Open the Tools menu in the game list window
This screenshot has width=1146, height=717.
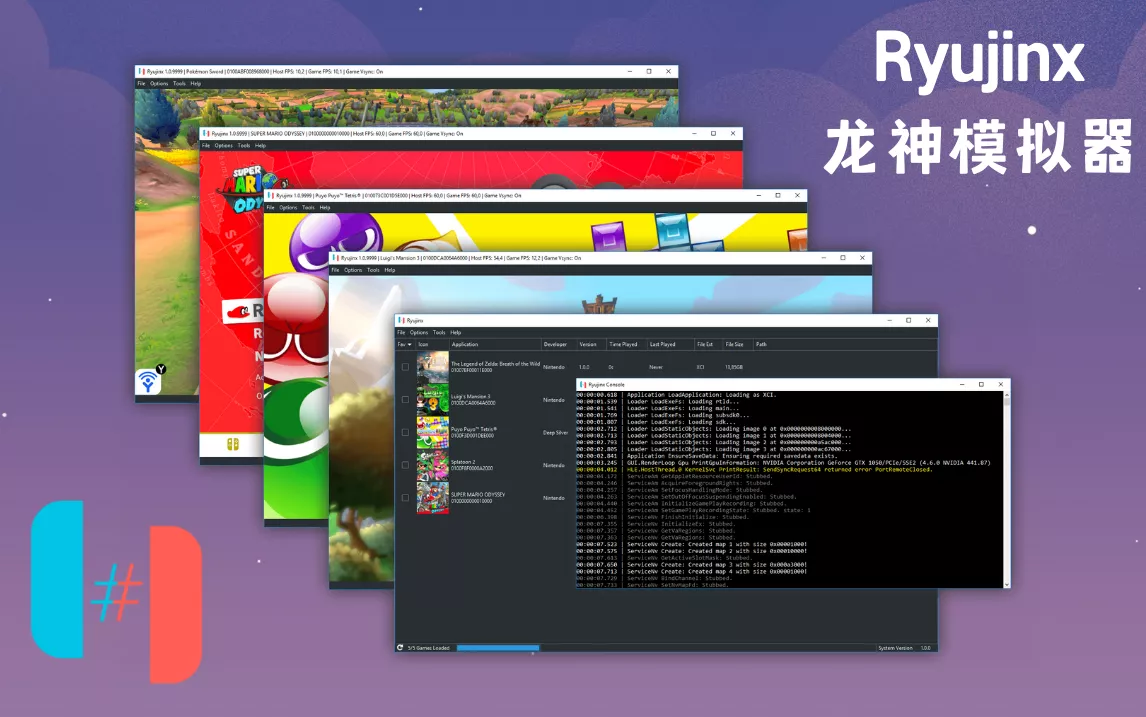[439, 333]
